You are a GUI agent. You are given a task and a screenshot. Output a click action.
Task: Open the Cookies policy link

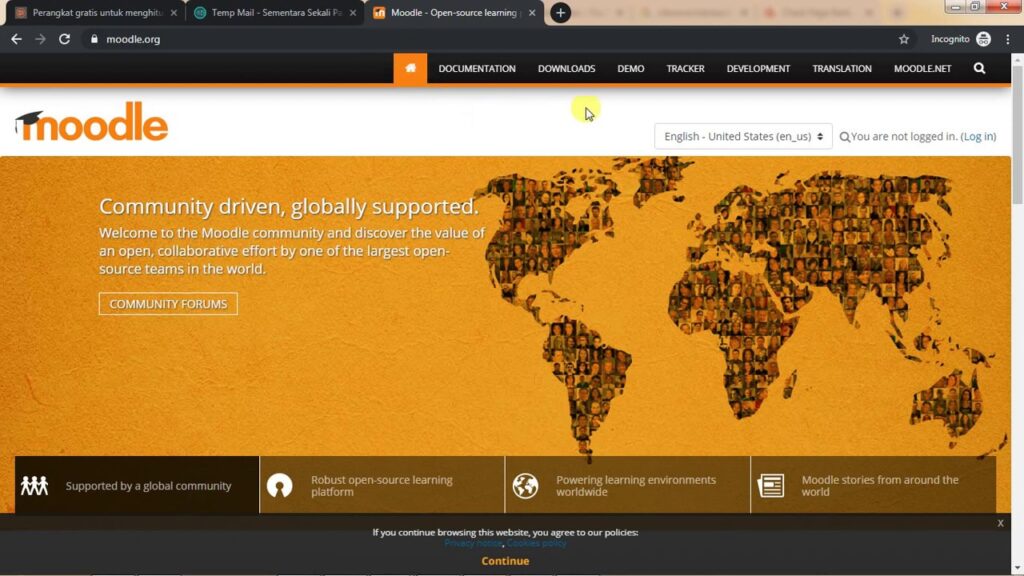[536, 543]
